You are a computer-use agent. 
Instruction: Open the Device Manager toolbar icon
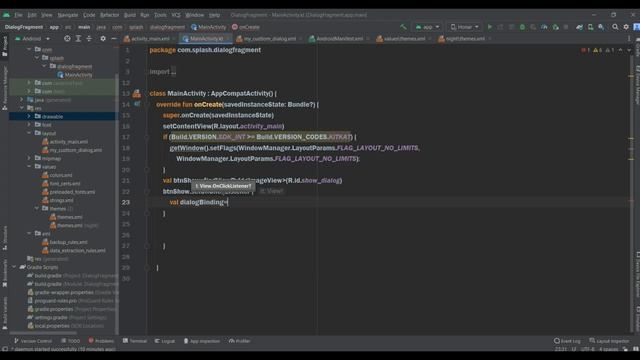590,27
